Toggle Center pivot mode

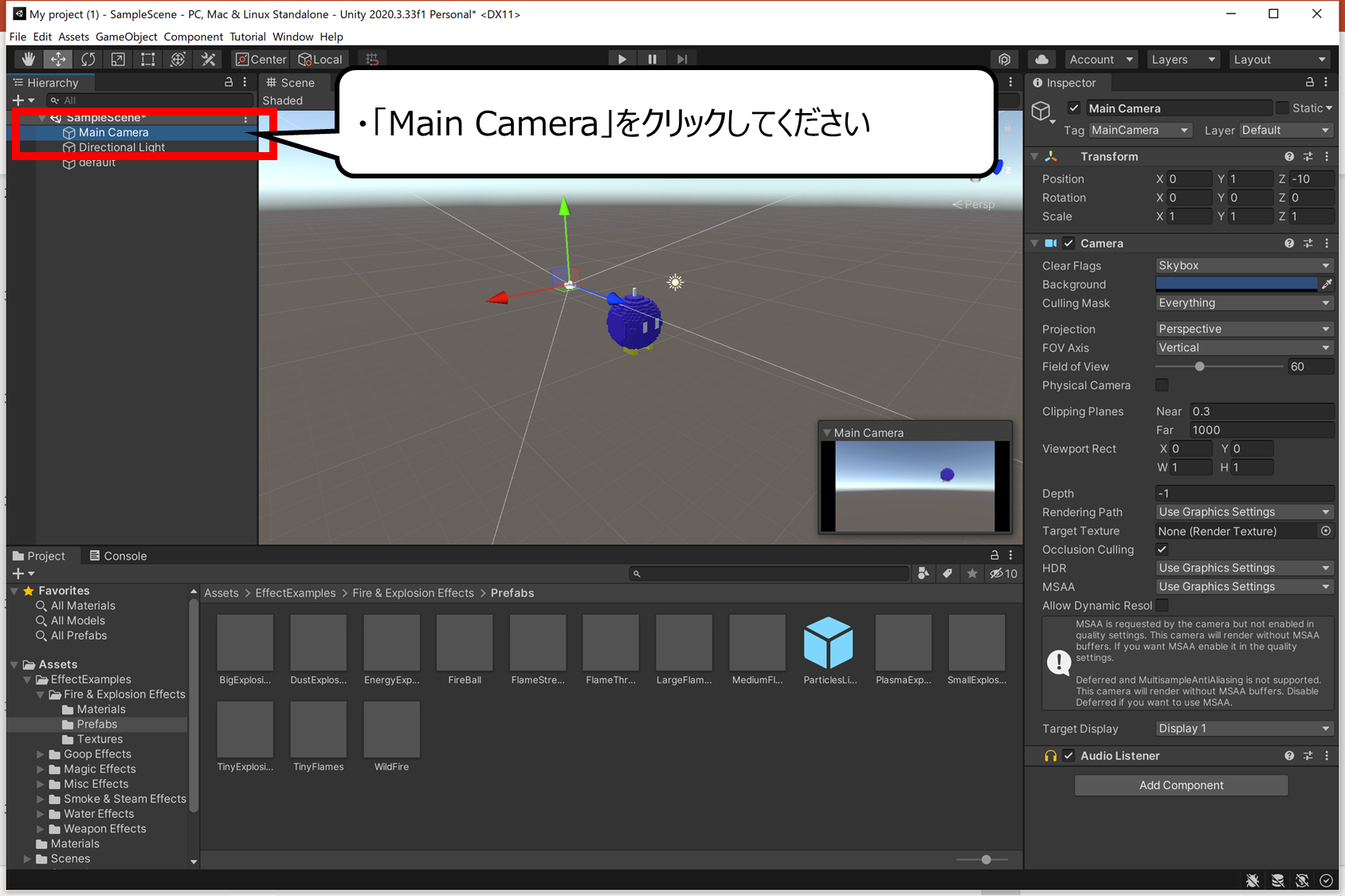[261, 59]
